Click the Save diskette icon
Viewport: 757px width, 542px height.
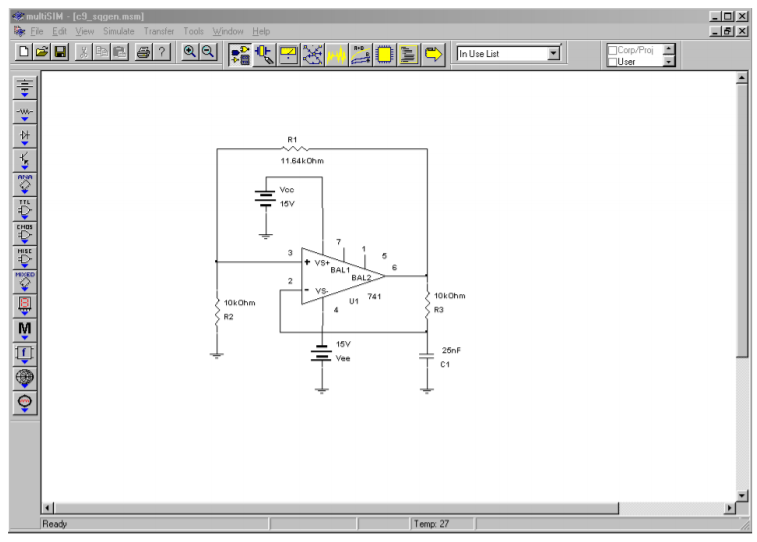(60, 53)
